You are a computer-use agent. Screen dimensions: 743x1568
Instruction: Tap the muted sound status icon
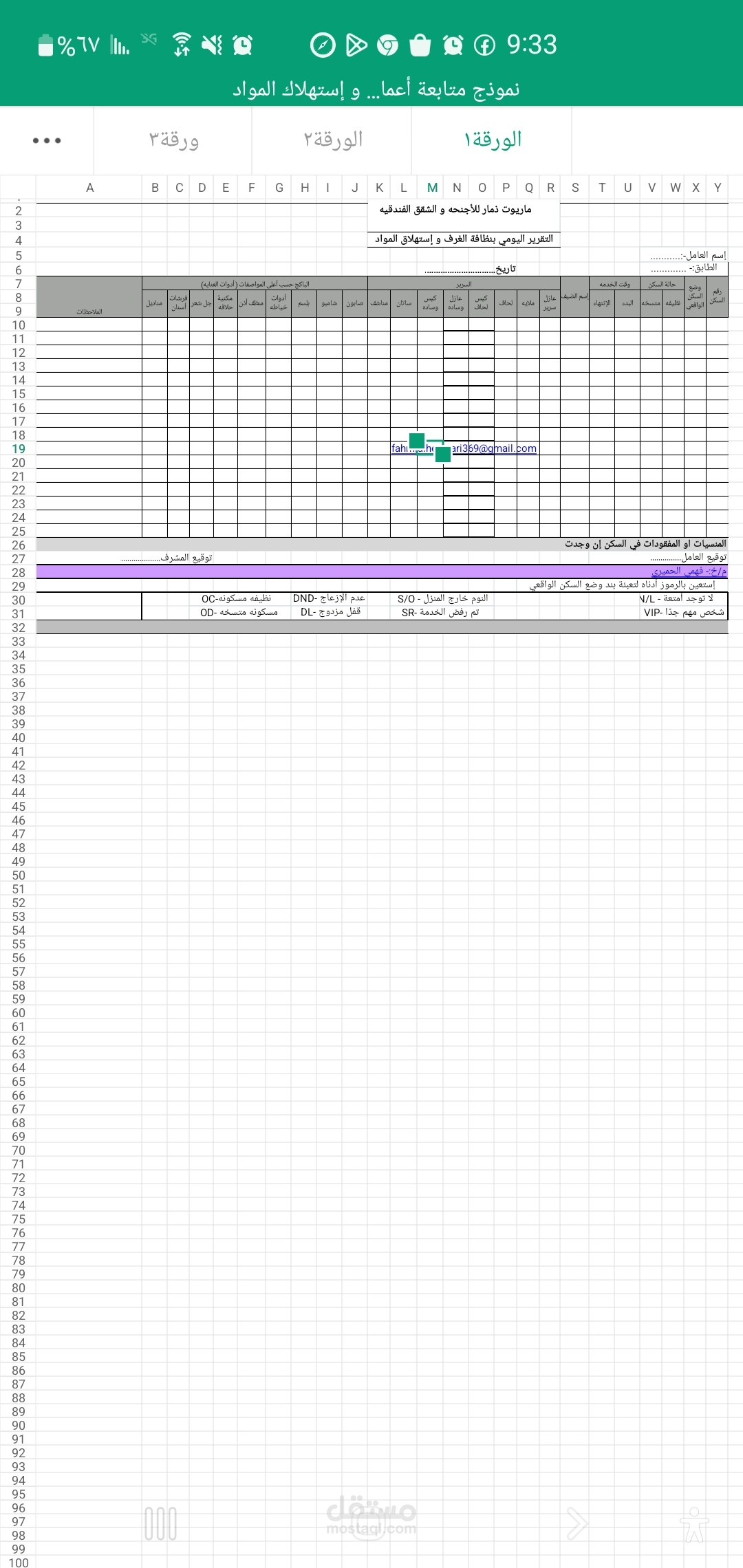212,45
